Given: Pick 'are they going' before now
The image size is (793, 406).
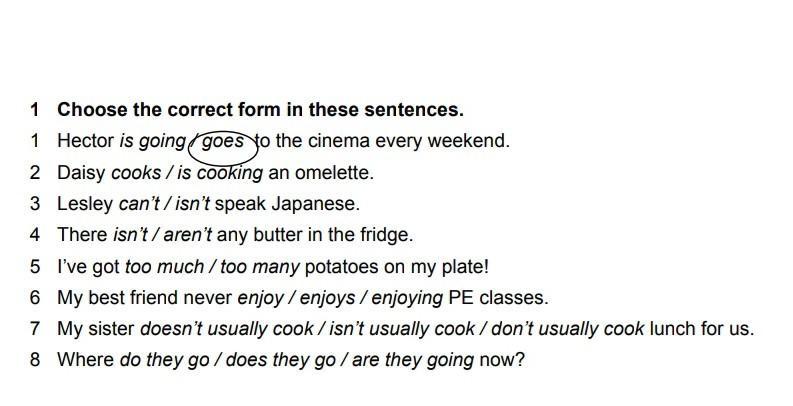Looking at the screenshot, I should tap(413, 360).
